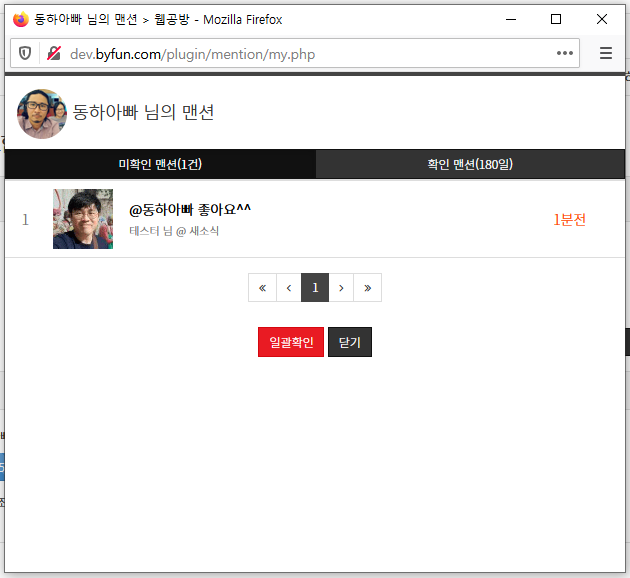Image resolution: width=630 pixels, height=578 pixels.
Task: Go to the last page of mentions
Action: tap(368, 288)
